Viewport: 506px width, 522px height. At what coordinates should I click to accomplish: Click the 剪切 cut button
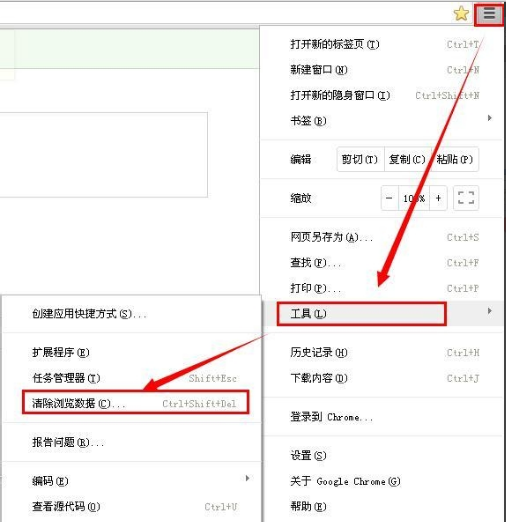(x=360, y=159)
